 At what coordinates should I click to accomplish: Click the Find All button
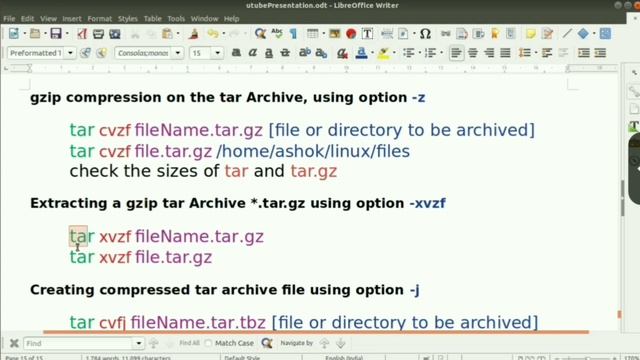coord(189,343)
